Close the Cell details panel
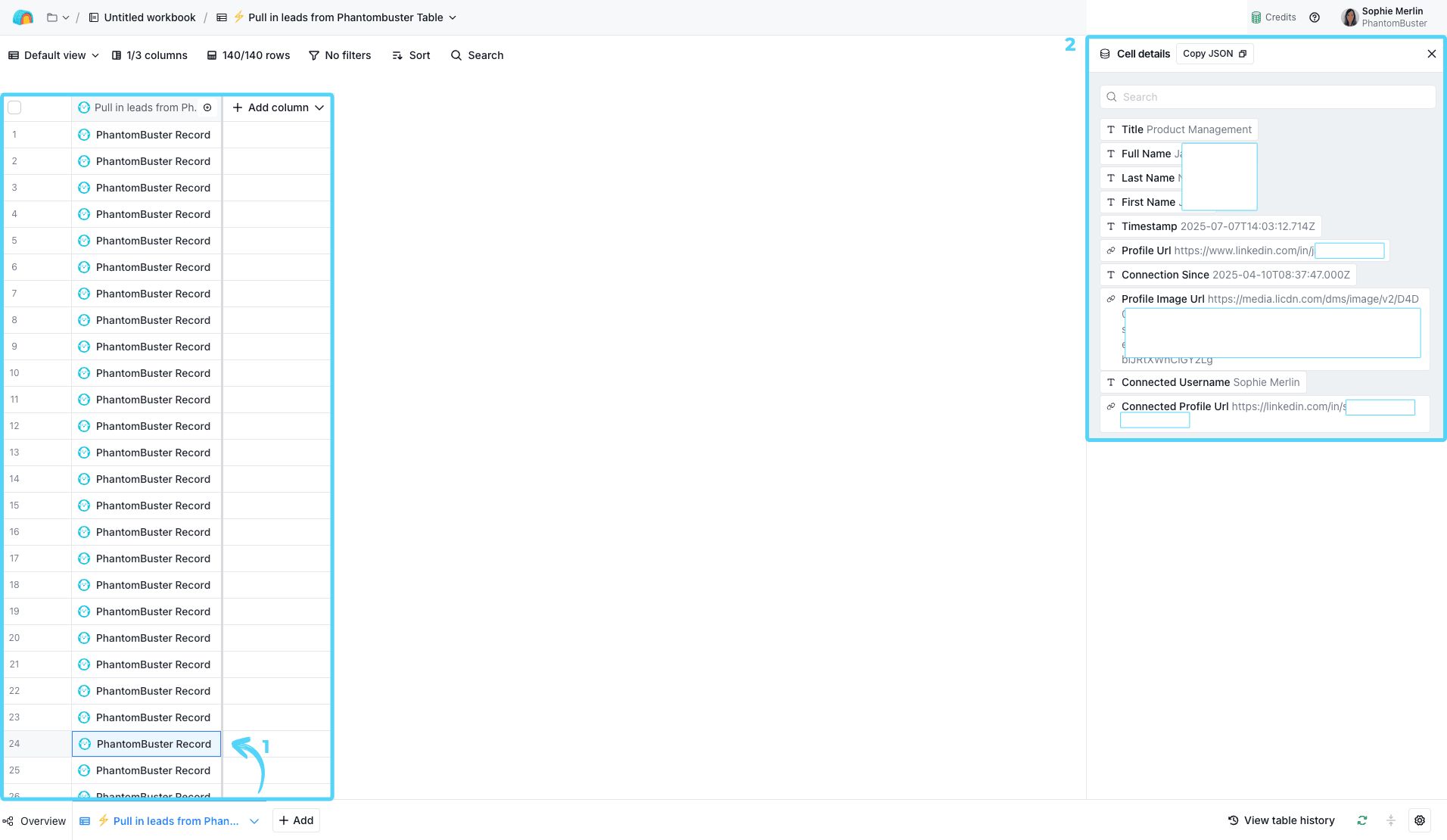 [x=1431, y=54]
